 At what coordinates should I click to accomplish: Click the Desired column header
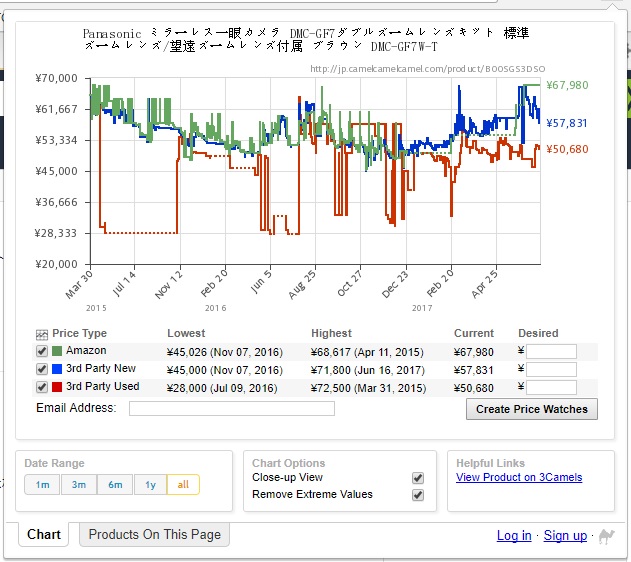538,333
